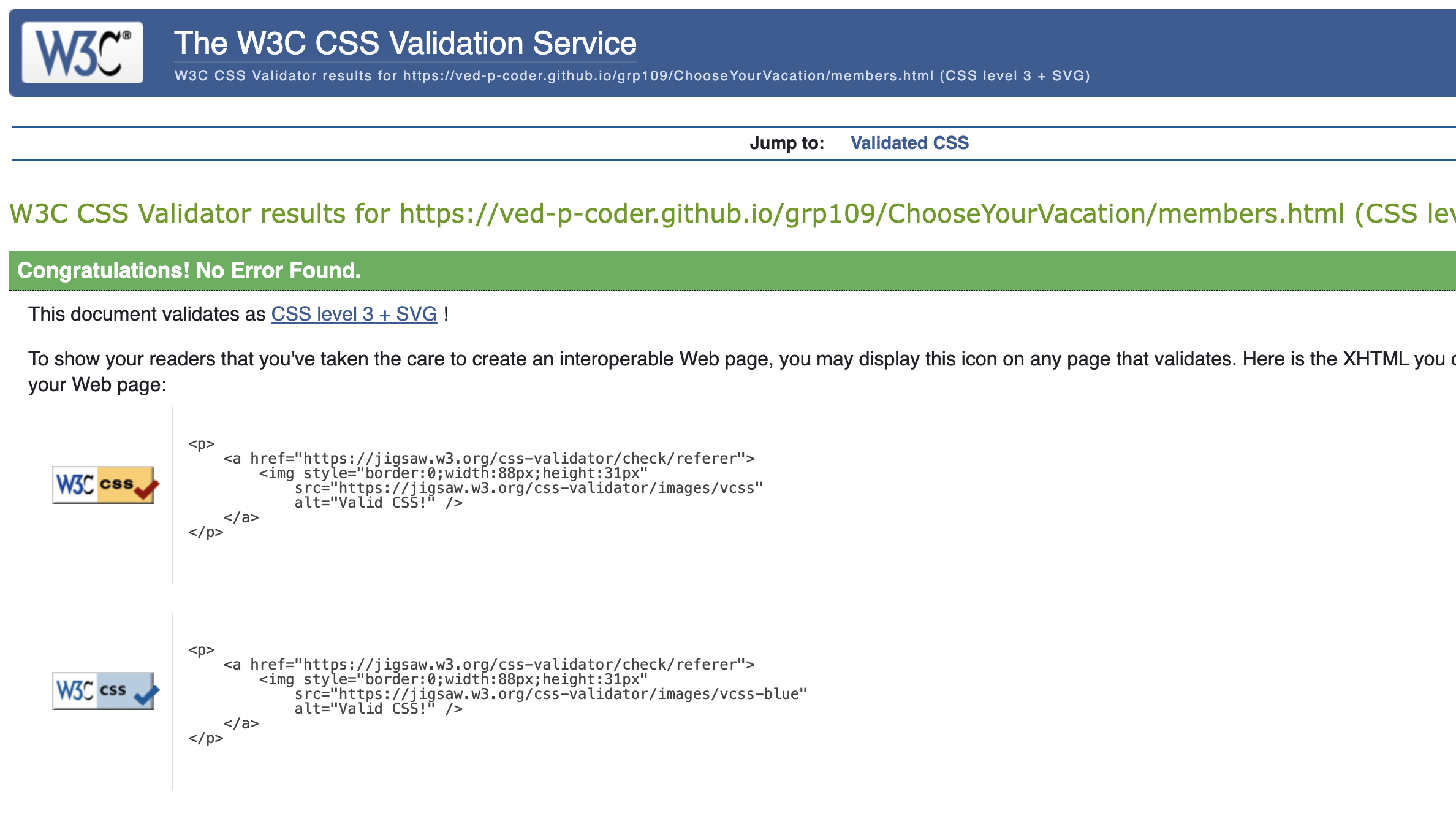Screen dimensions: 1456x813
Task: Click the 'Jump to:' label
Action: [787, 143]
